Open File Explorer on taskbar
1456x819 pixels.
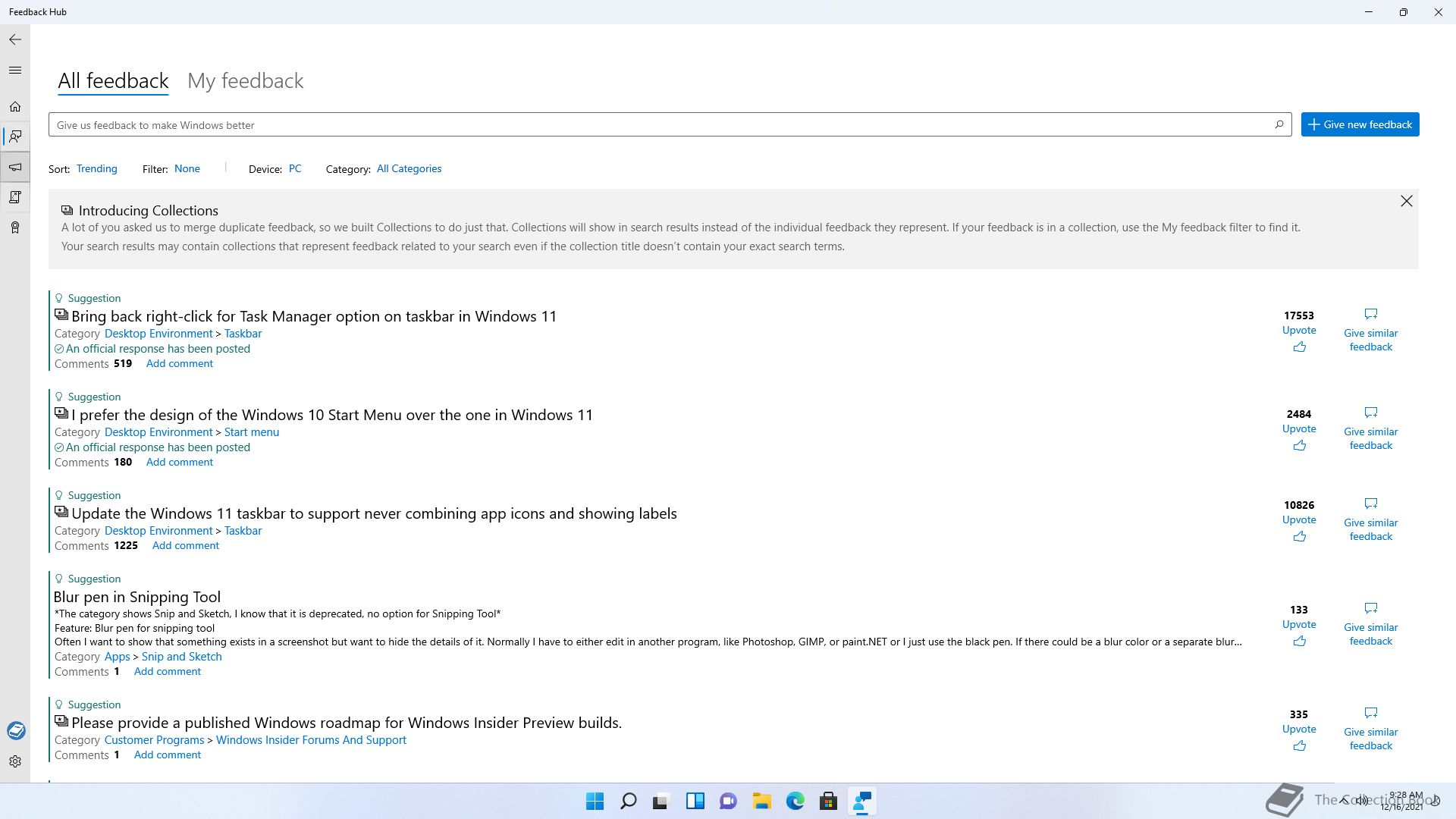761,801
